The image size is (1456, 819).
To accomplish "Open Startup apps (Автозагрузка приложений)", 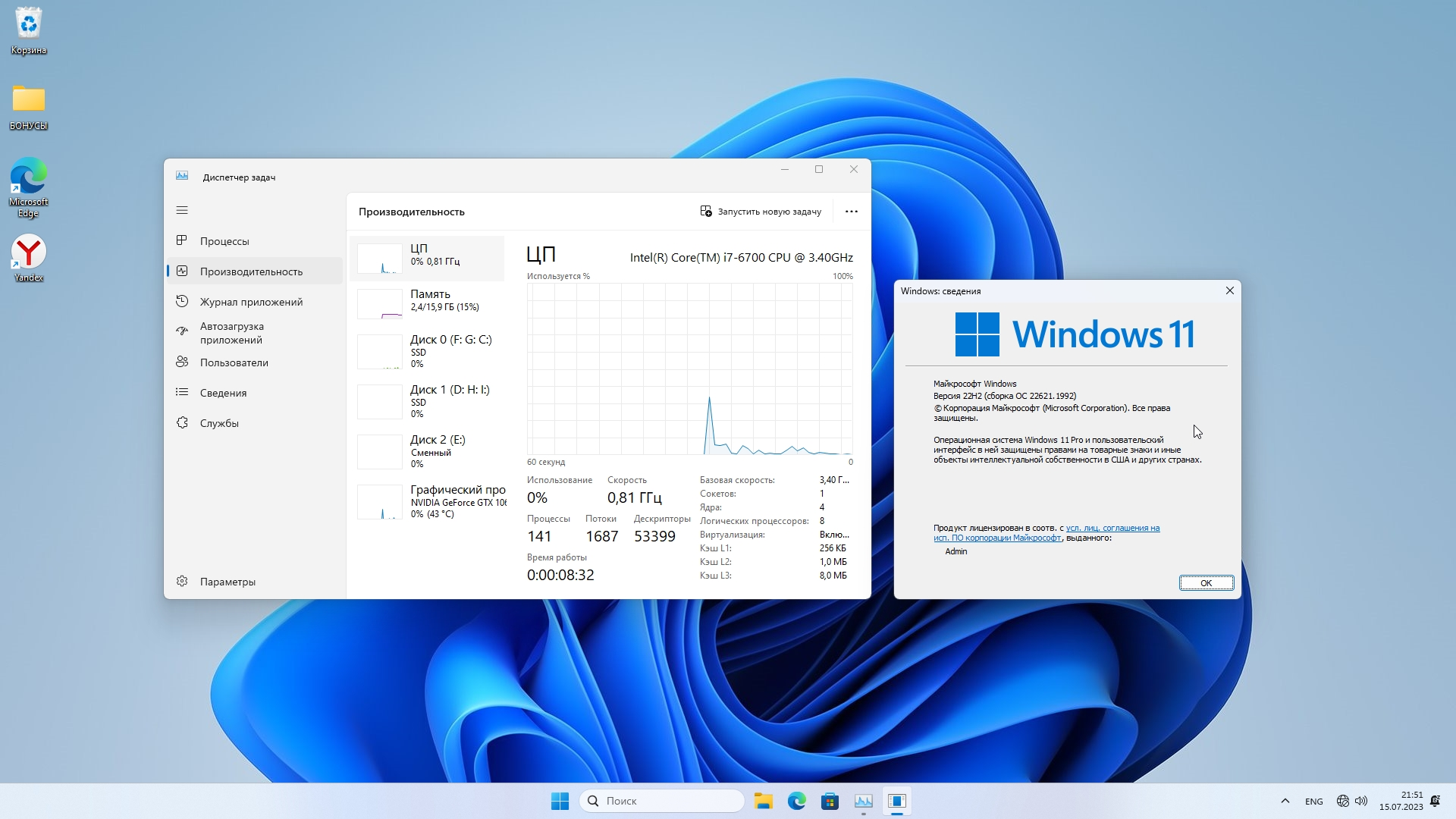I will tap(232, 333).
